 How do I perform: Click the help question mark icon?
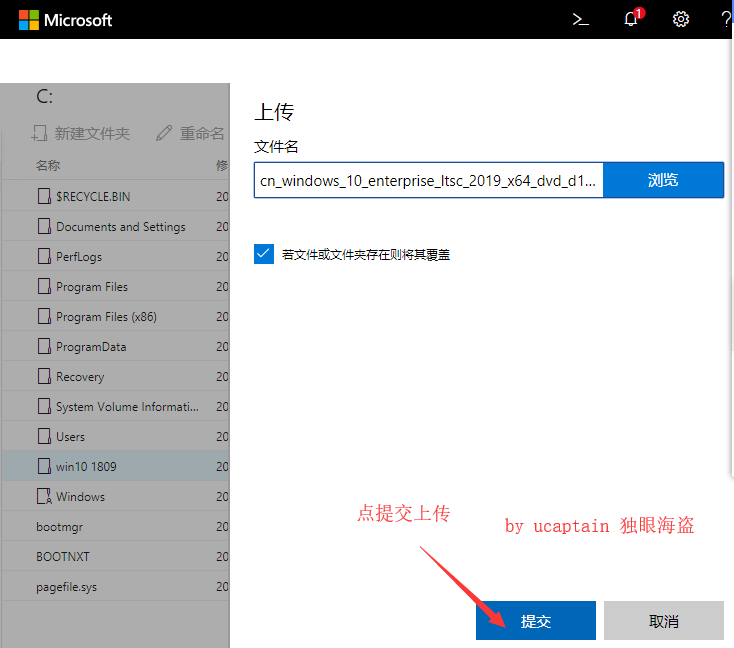(x=726, y=19)
